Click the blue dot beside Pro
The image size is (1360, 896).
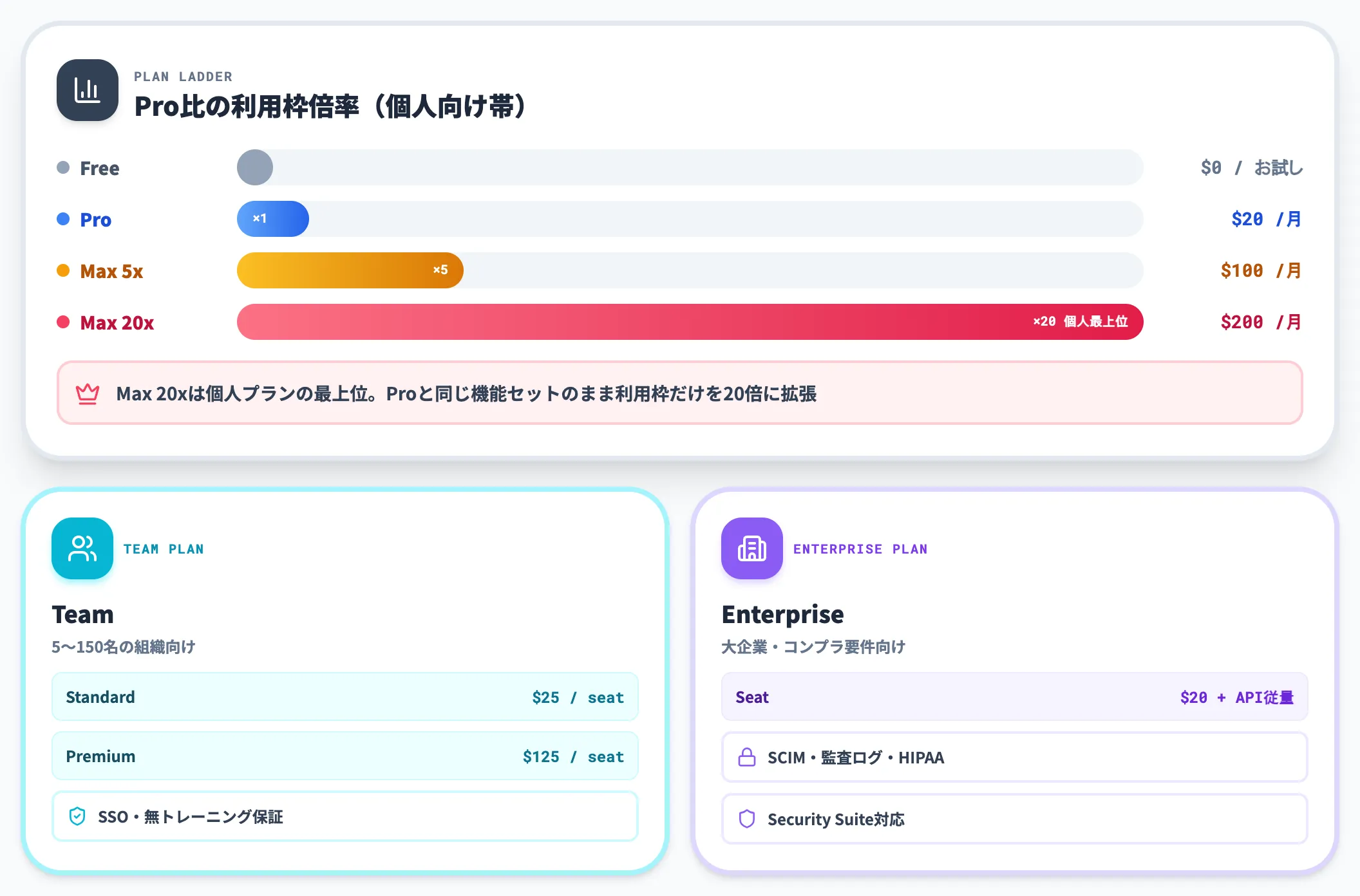click(x=63, y=219)
